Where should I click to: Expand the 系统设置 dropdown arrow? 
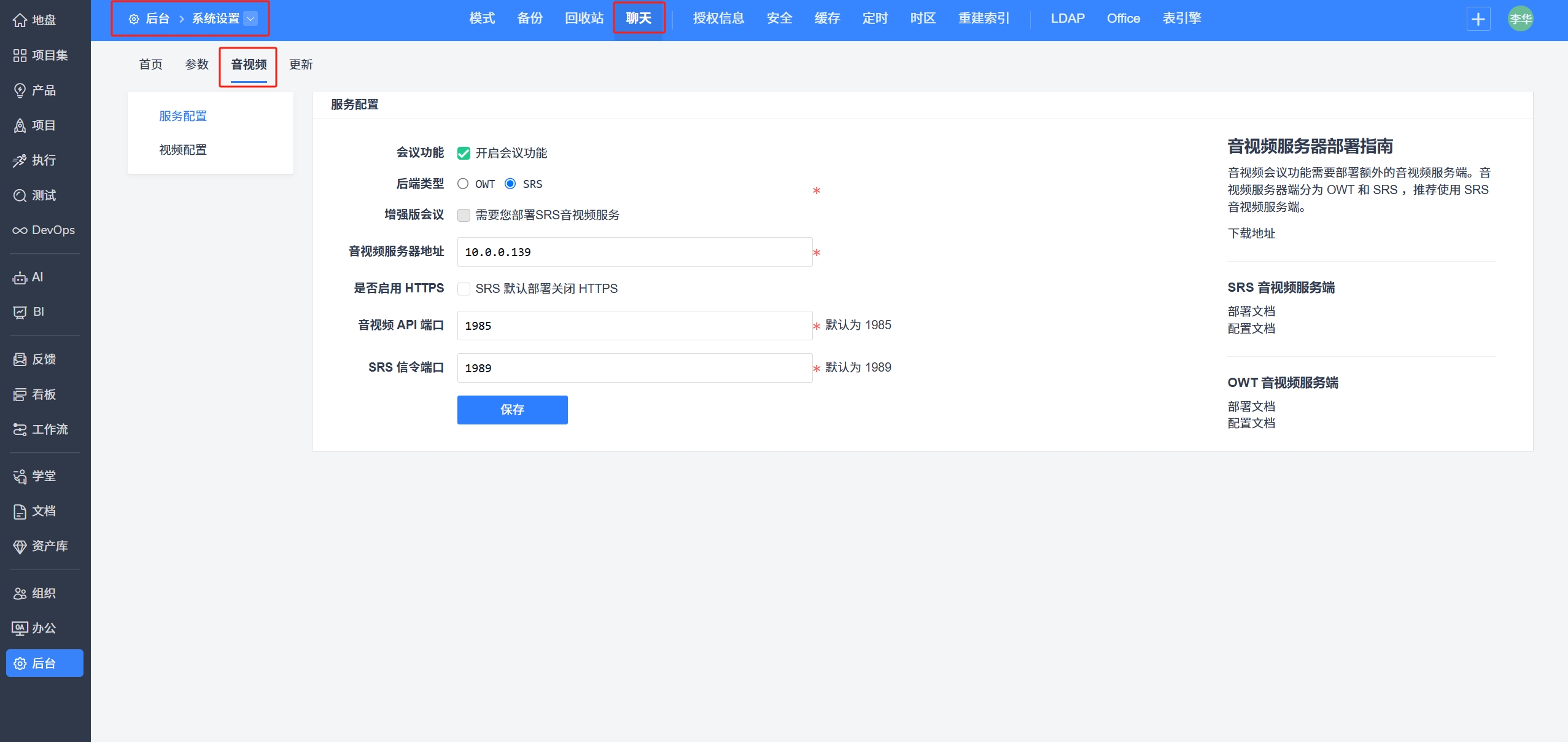pos(250,19)
